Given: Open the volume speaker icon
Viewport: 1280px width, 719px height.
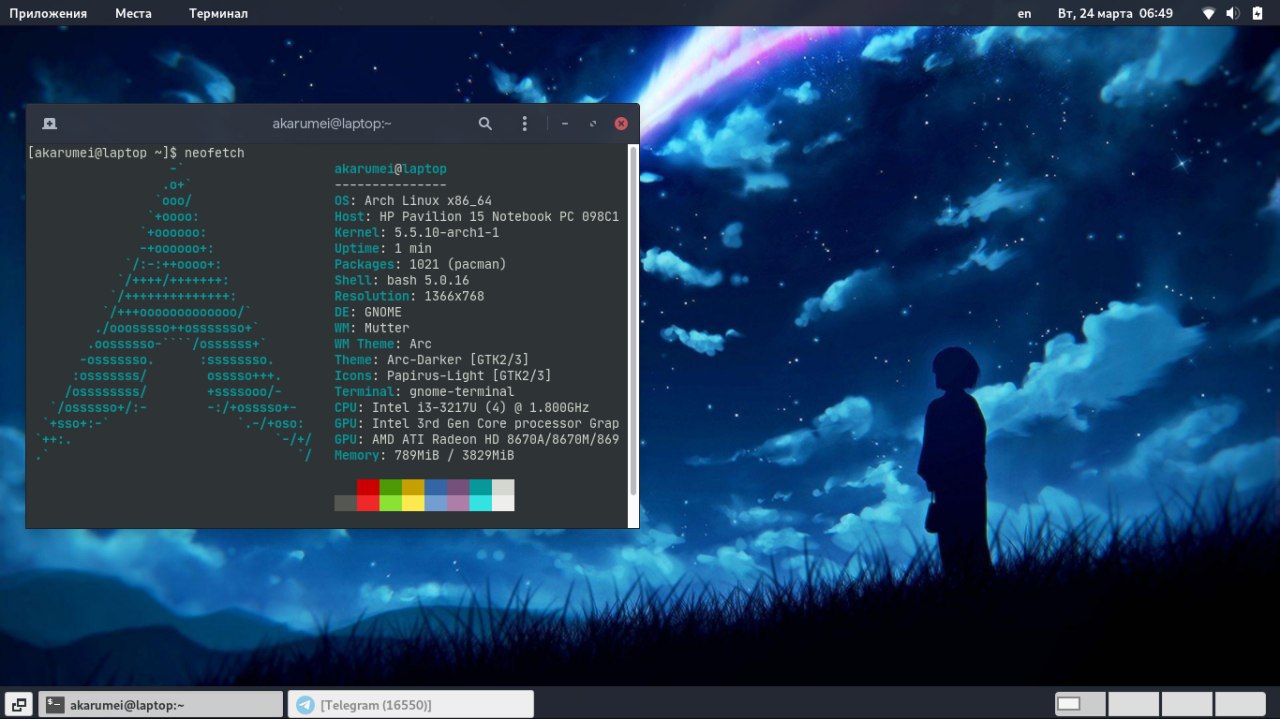Looking at the screenshot, I should [1232, 13].
